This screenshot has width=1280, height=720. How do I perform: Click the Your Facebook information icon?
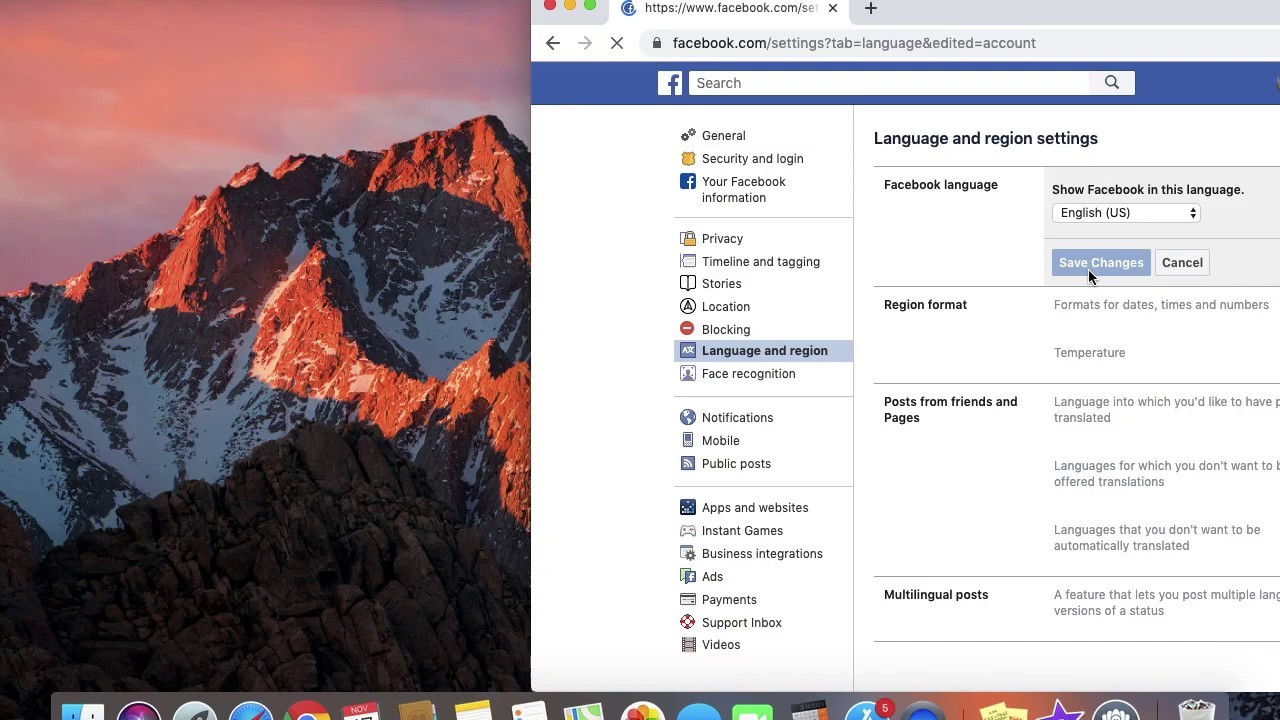688,181
